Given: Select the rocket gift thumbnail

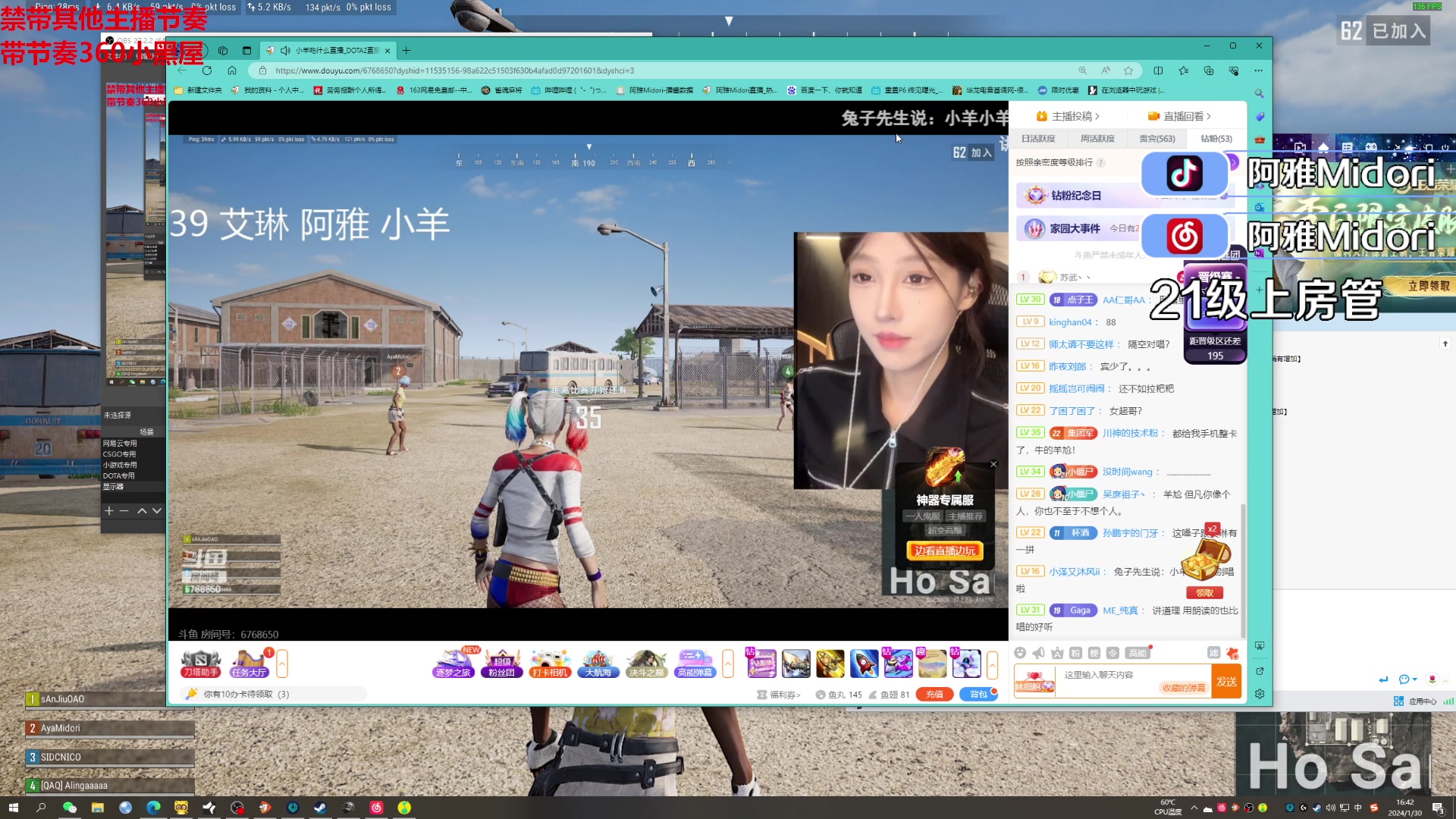Looking at the screenshot, I should pyautogui.click(x=864, y=664).
